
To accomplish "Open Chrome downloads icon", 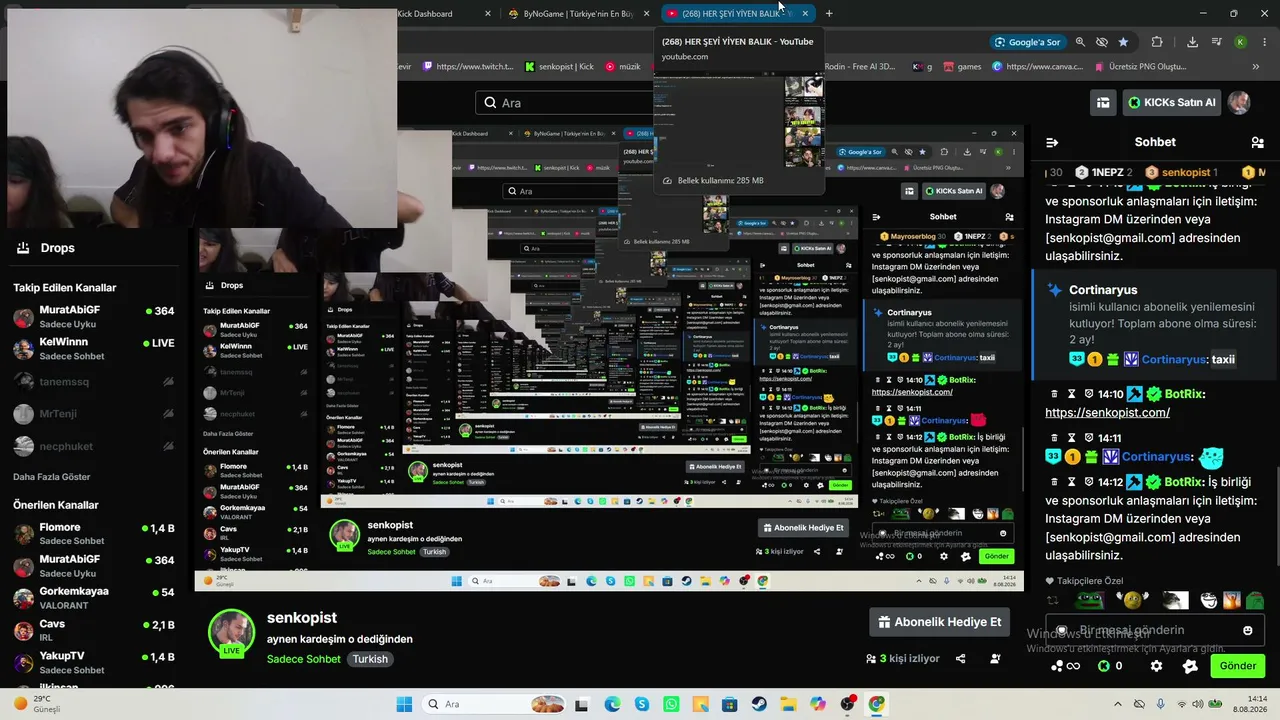I will 1192,42.
